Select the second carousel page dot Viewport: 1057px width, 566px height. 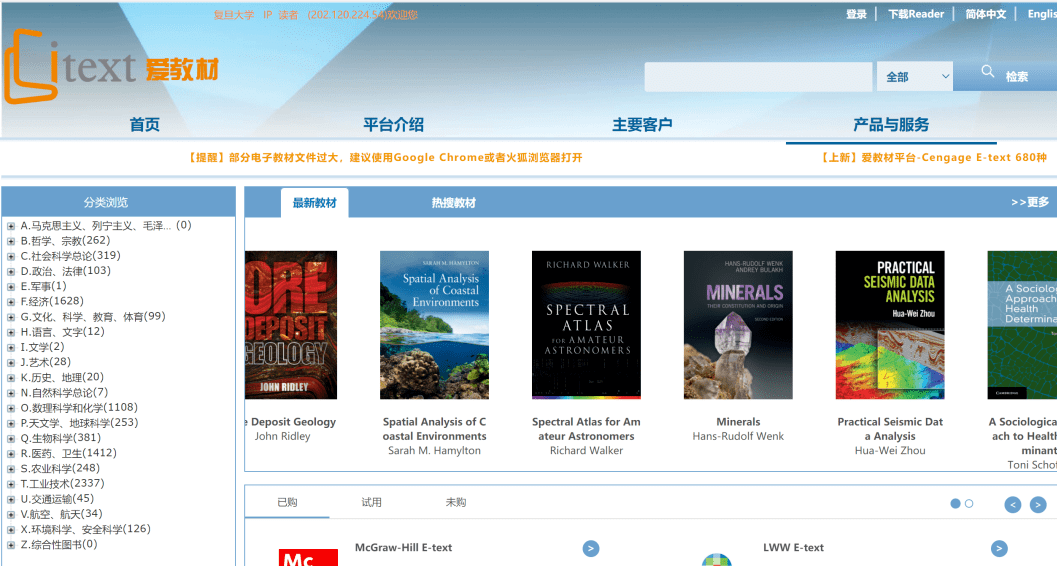pos(969,503)
